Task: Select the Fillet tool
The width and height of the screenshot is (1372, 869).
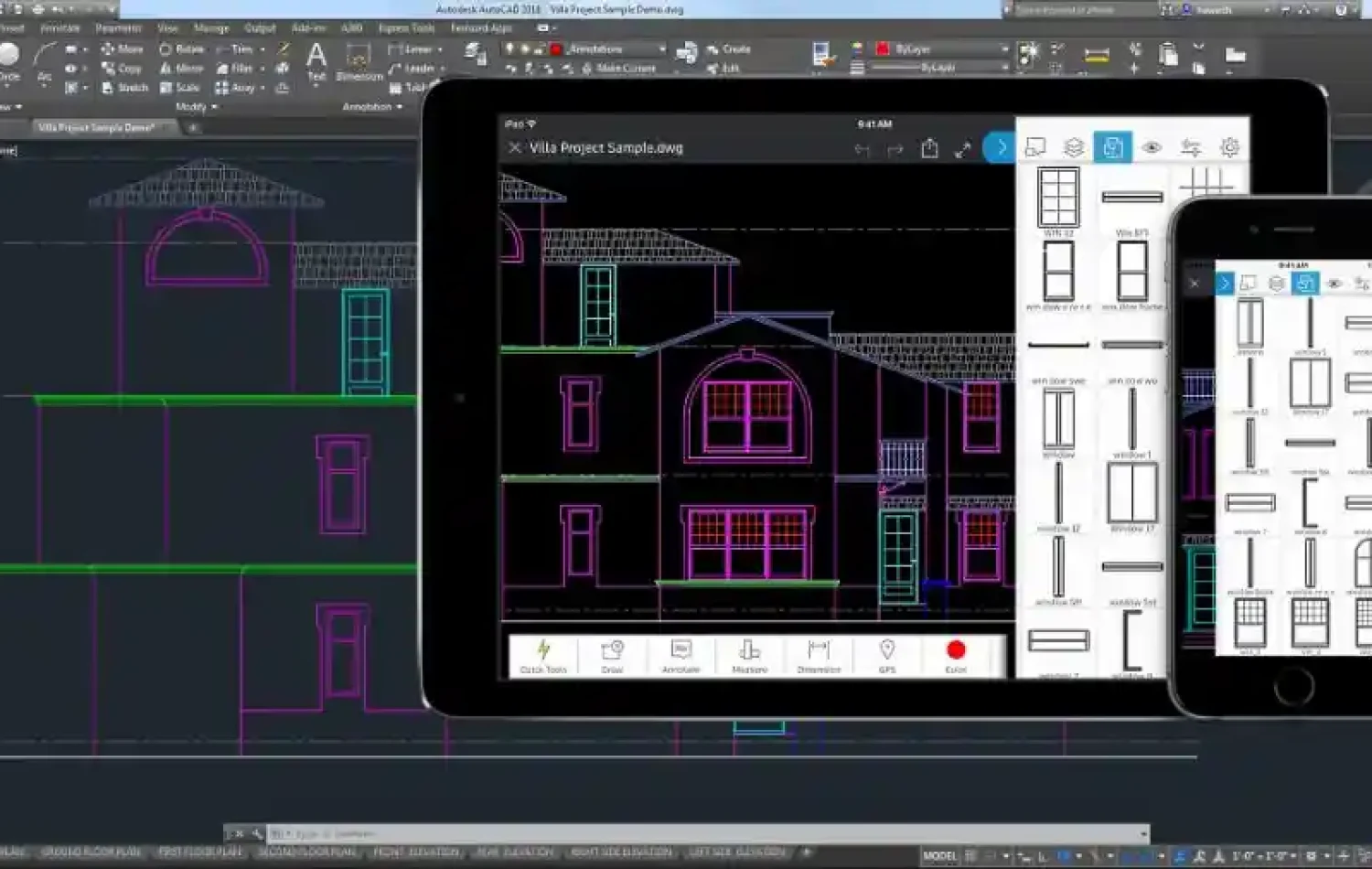Action: click(234, 69)
